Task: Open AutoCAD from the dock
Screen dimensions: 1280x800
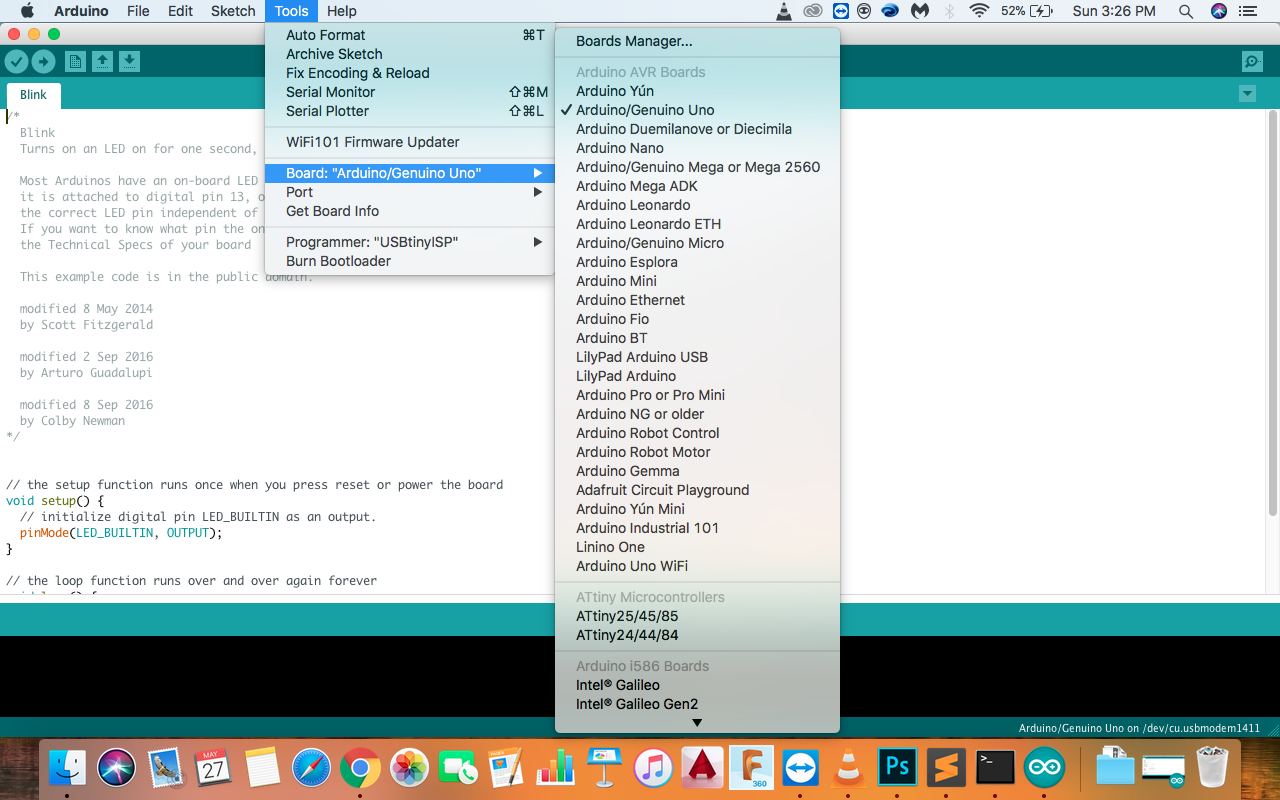Action: (702, 768)
